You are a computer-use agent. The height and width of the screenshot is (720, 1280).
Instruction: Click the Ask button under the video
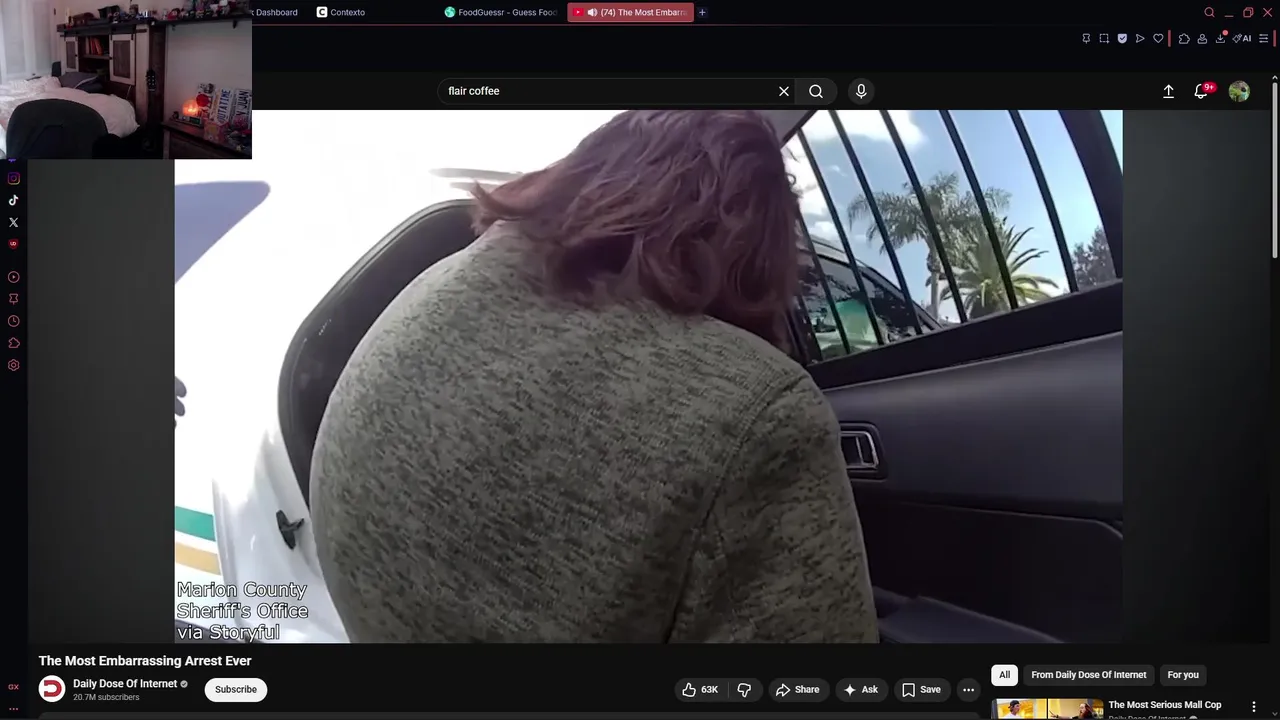[x=860, y=690]
